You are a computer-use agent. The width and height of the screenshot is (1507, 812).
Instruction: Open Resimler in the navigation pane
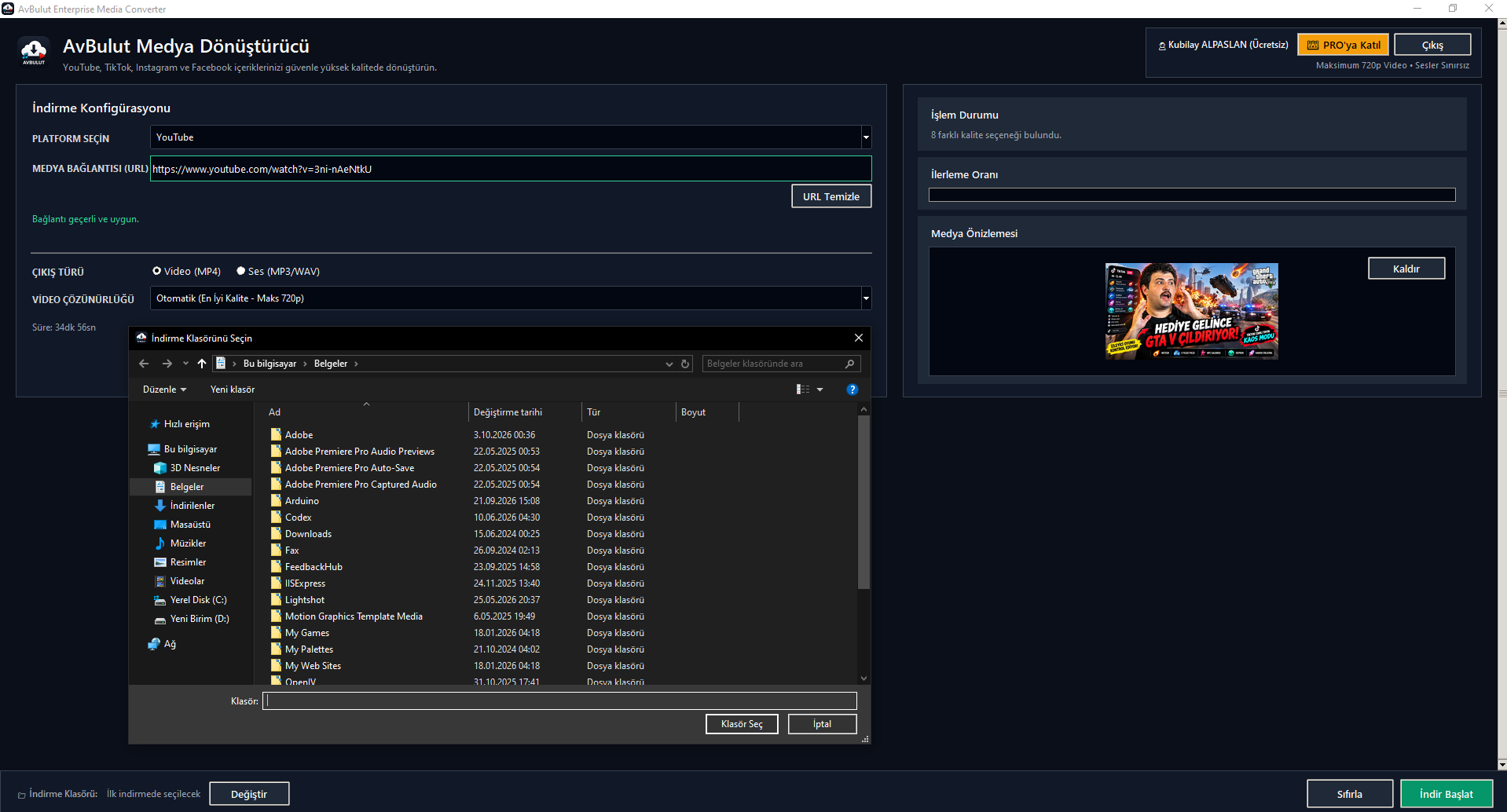188,562
